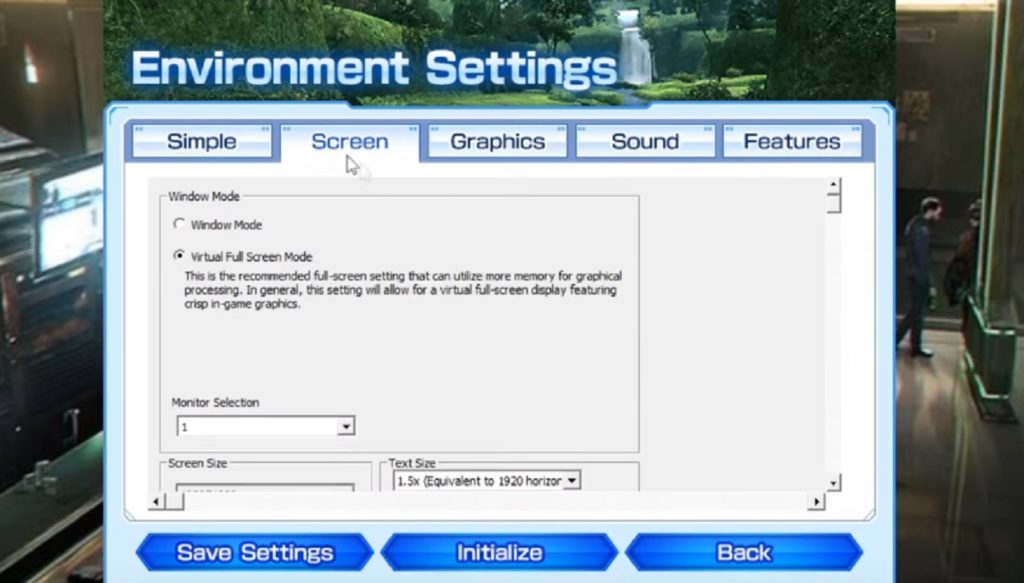Open the Graphics settings tab
This screenshot has height=583, width=1024.
tap(497, 141)
